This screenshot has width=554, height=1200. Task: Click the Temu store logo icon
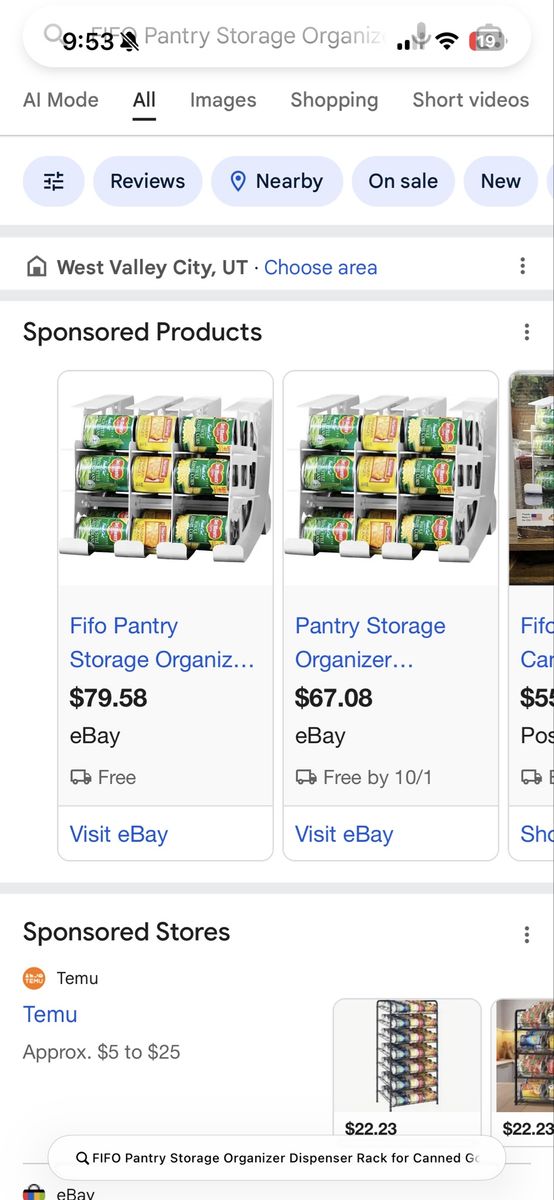[x=34, y=978]
